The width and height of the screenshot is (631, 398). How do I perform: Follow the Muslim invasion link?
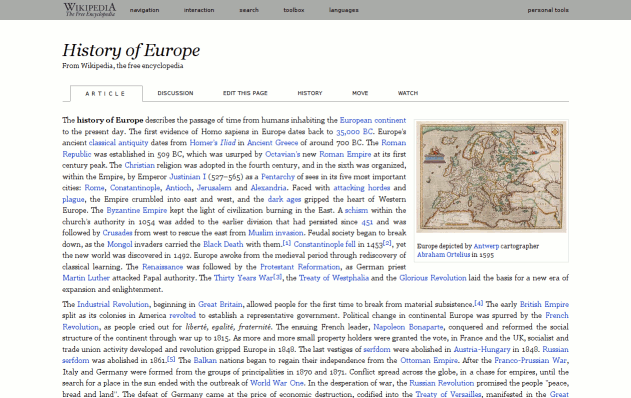(x=276, y=233)
